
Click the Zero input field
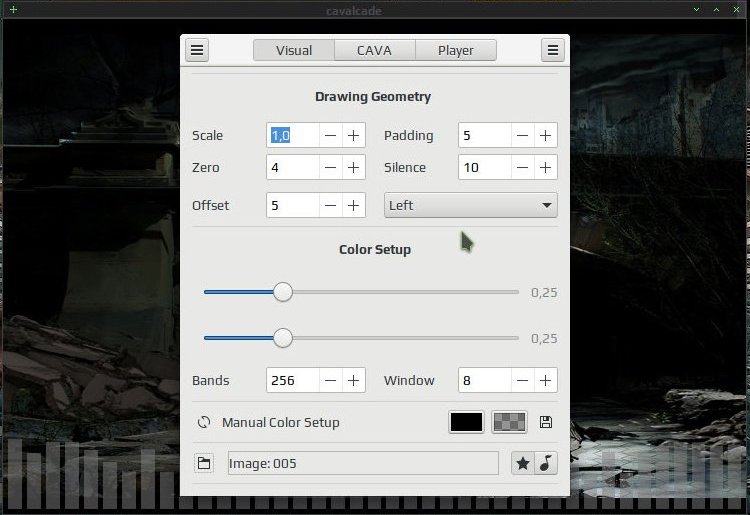tap(293, 167)
